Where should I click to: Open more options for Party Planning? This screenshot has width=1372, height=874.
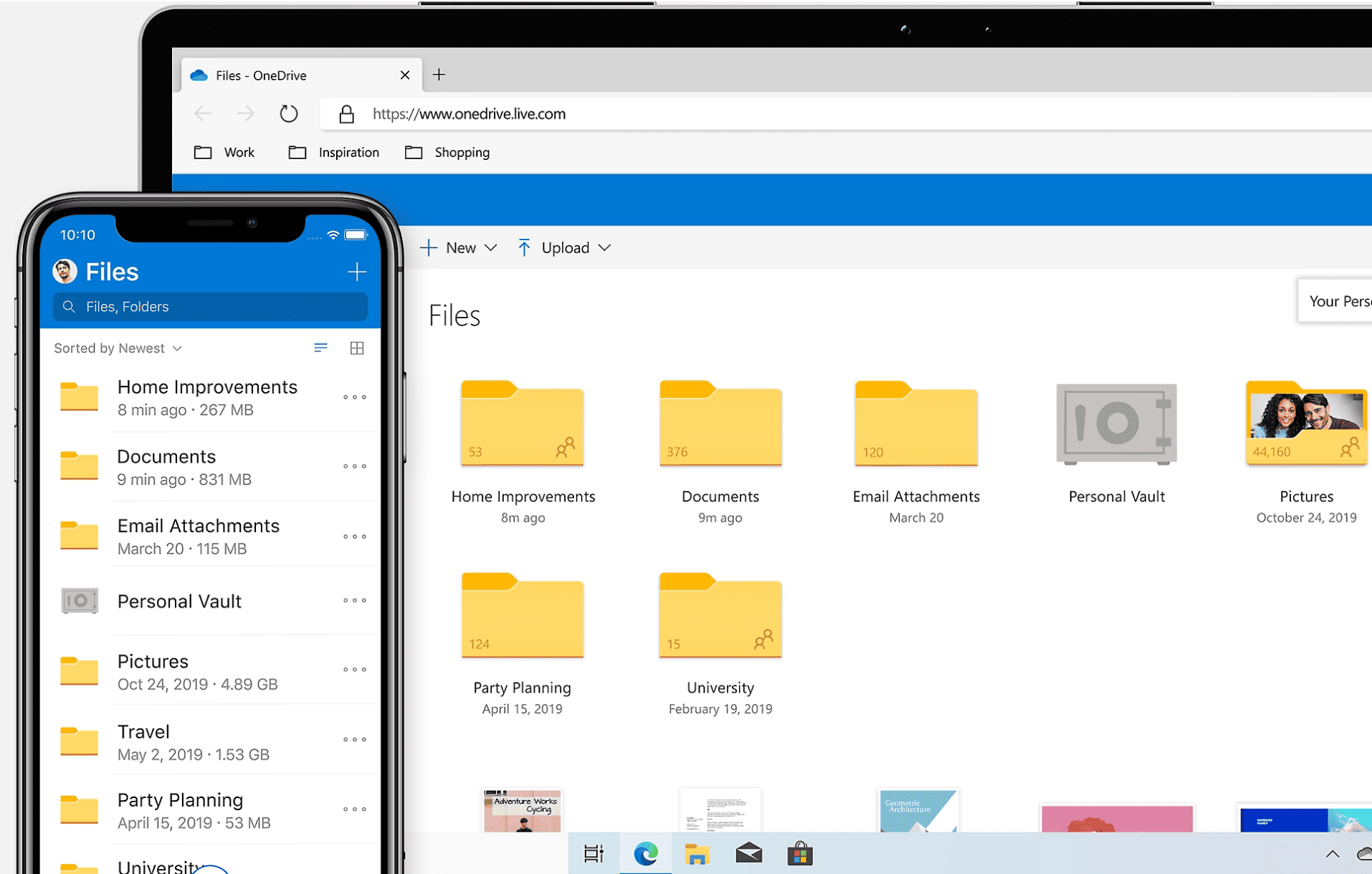pyautogui.click(x=354, y=809)
